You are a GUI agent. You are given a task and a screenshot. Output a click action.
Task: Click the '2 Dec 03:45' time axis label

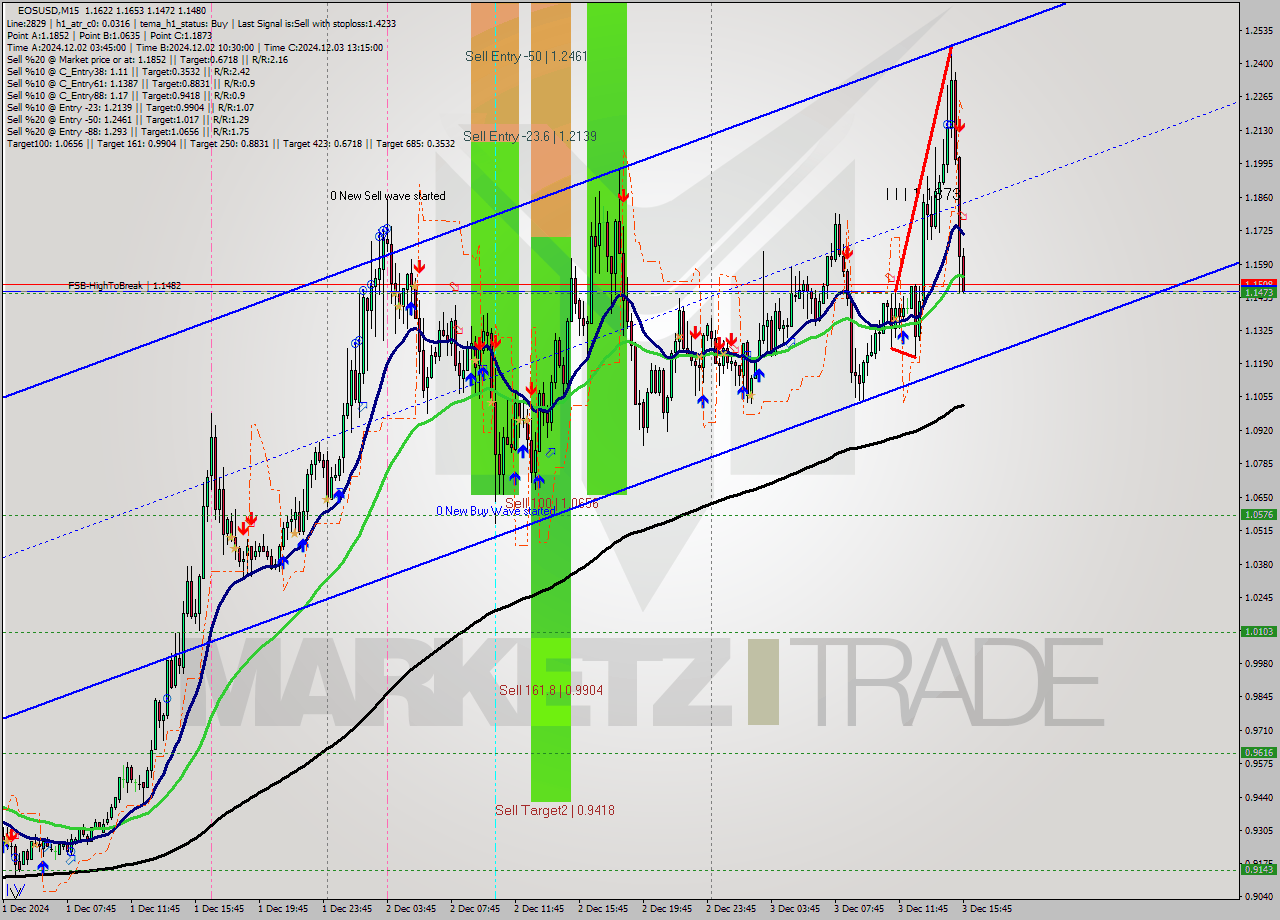point(411,909)
